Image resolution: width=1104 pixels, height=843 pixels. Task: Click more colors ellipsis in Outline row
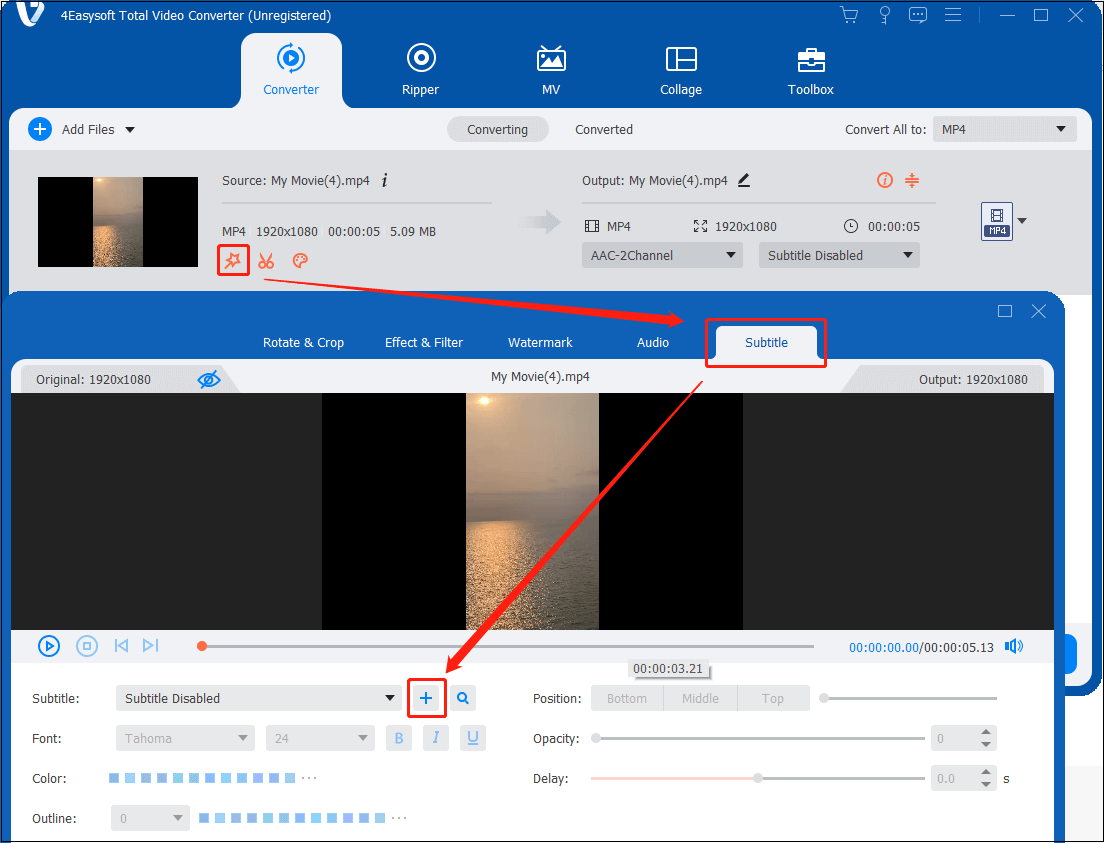(x=399, y=818)
